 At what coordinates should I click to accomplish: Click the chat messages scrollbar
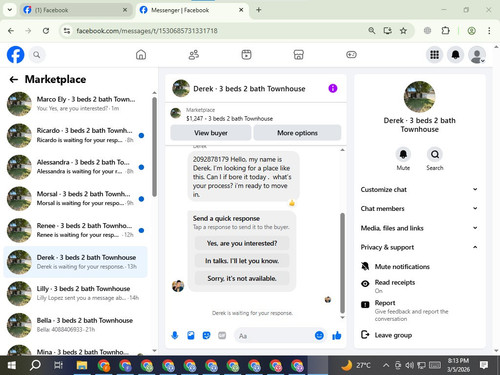coord(342,262)
